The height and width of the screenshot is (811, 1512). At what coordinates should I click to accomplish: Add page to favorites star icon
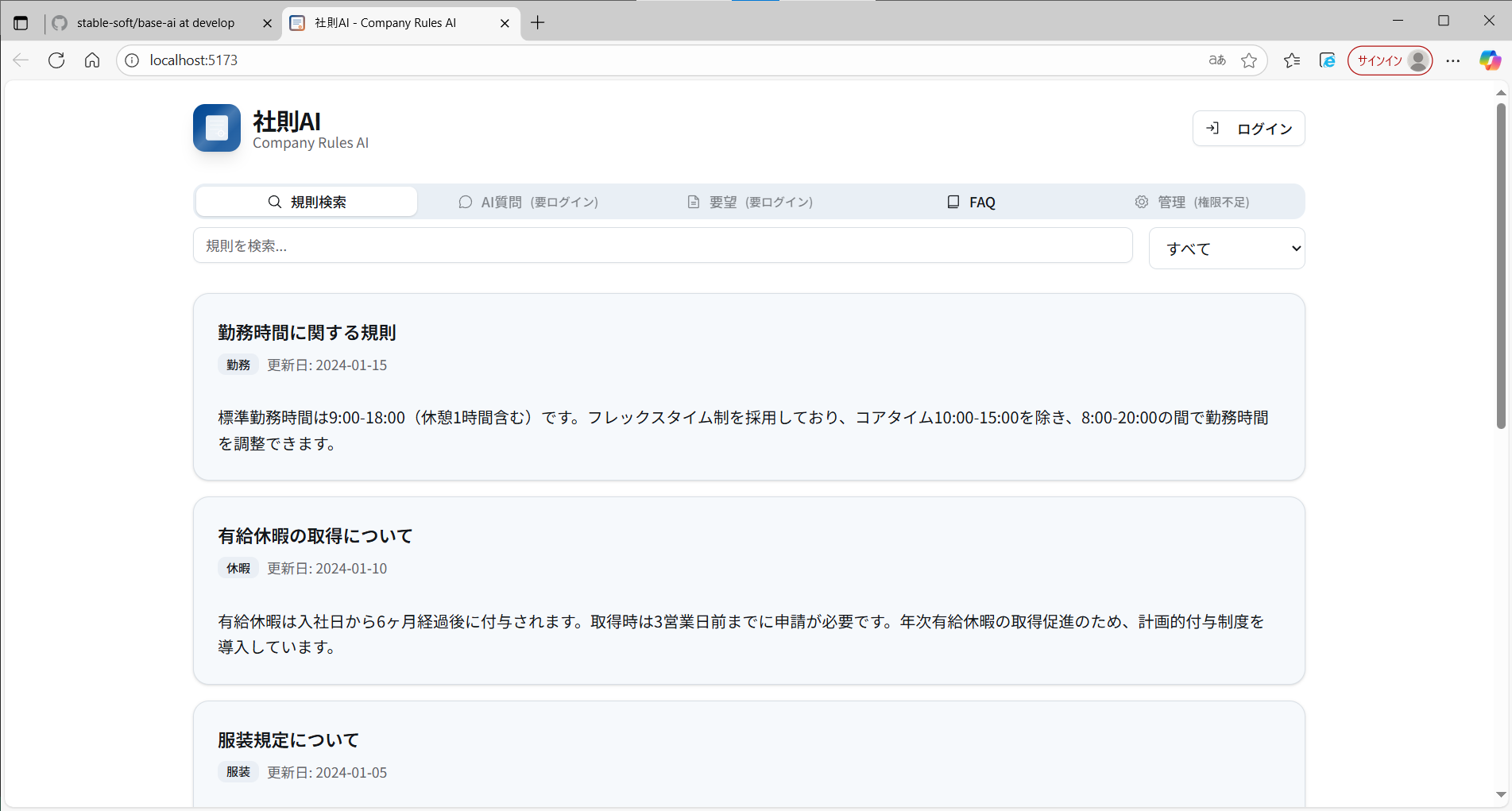coord(1249,60)
